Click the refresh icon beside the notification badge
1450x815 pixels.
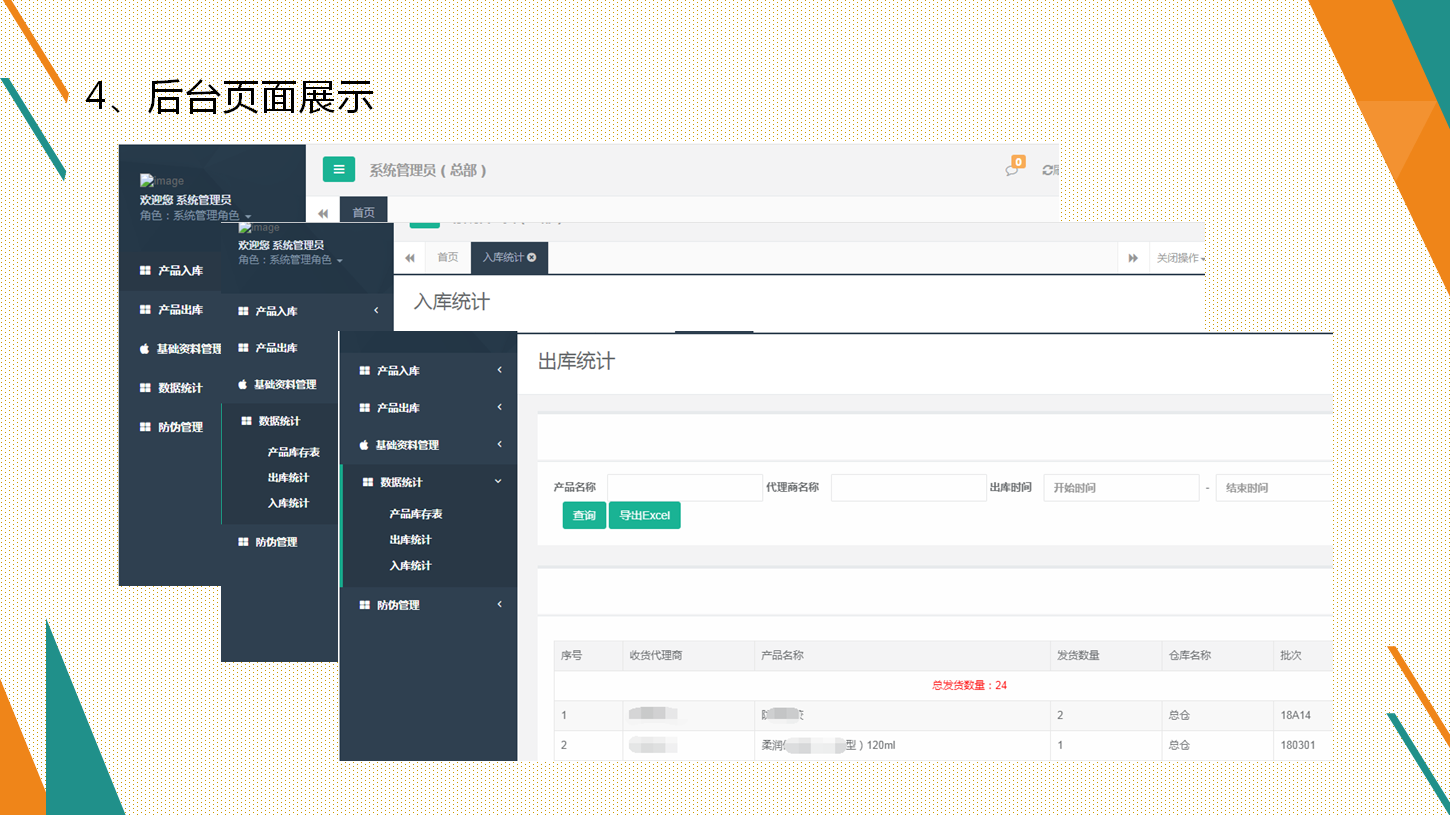pos(1047,171)
